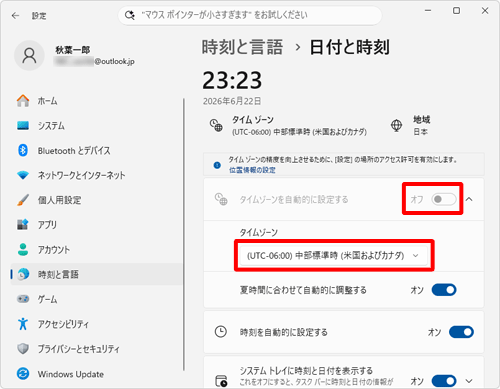Screen dimensions: 500x389
Task: Select the Bluetooth icon in sidebar
Action: point(23,150)
